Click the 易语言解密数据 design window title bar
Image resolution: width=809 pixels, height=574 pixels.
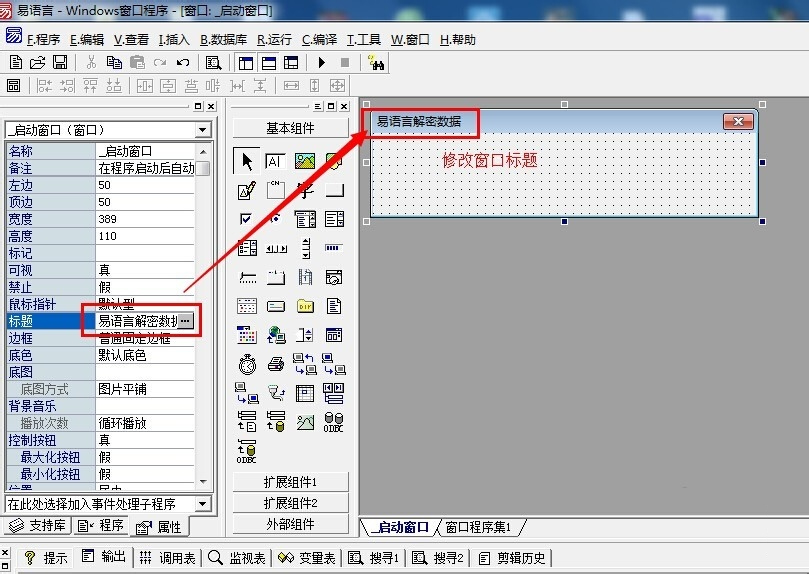click(564, 122)
